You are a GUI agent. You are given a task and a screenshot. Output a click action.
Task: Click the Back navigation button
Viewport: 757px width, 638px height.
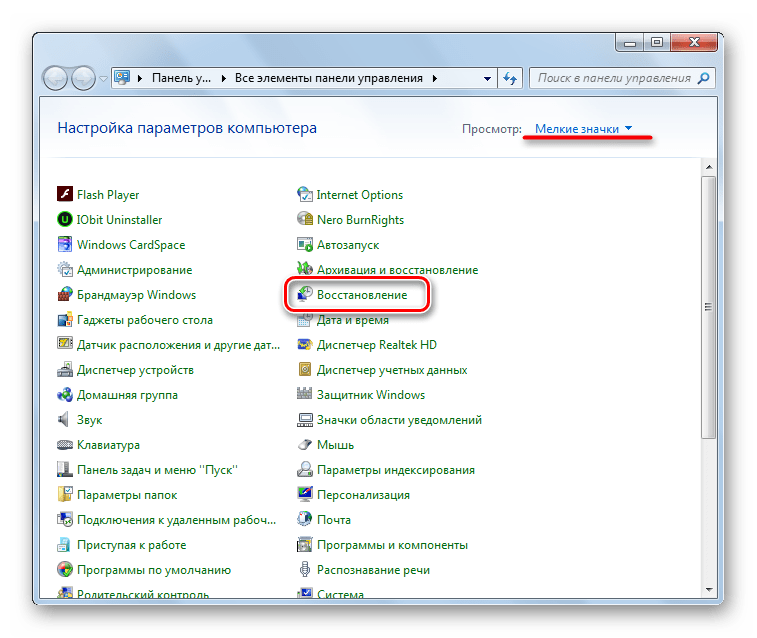[x=55, y=78]
